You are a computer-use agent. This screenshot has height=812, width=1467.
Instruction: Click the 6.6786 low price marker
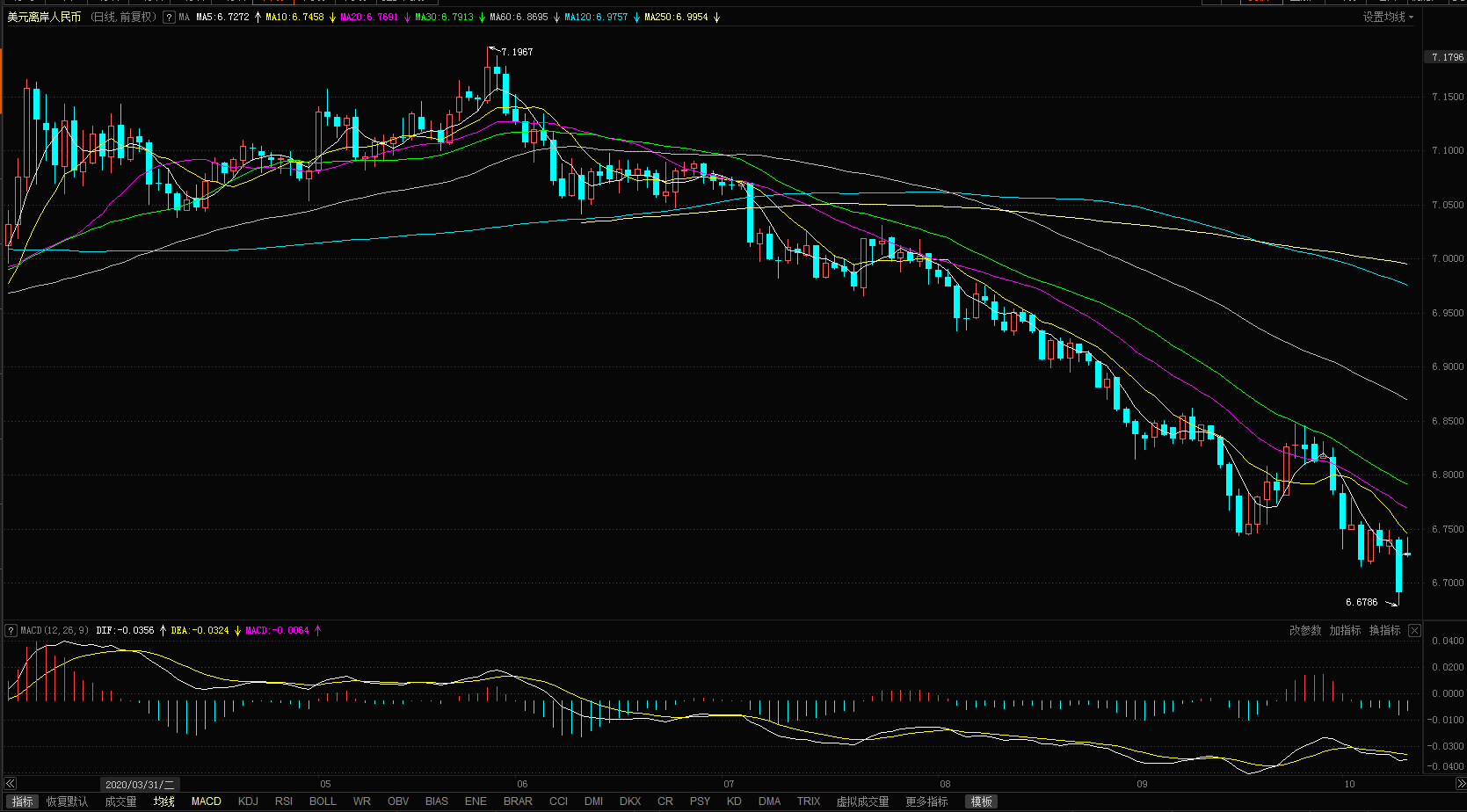1362,602
